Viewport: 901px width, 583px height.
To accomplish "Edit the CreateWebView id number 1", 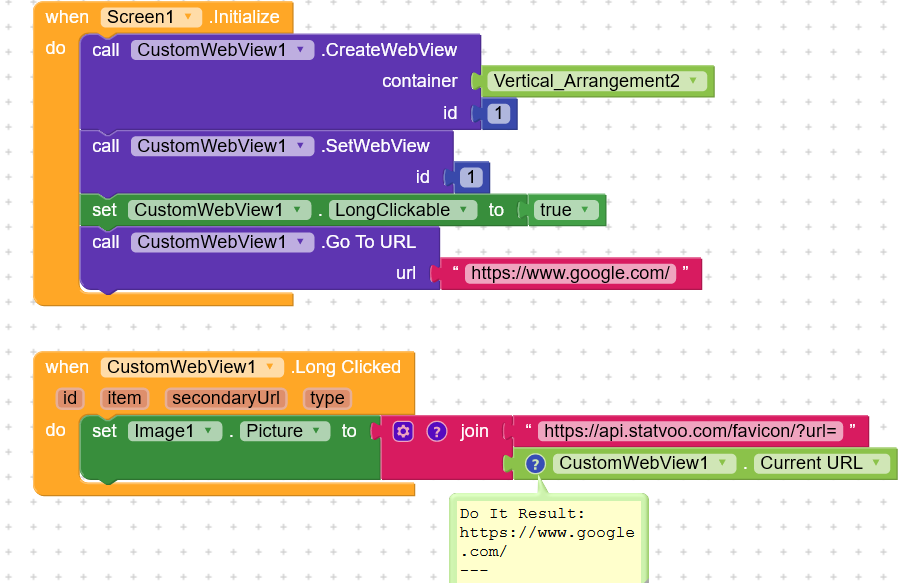I will (x=499, y=114).
